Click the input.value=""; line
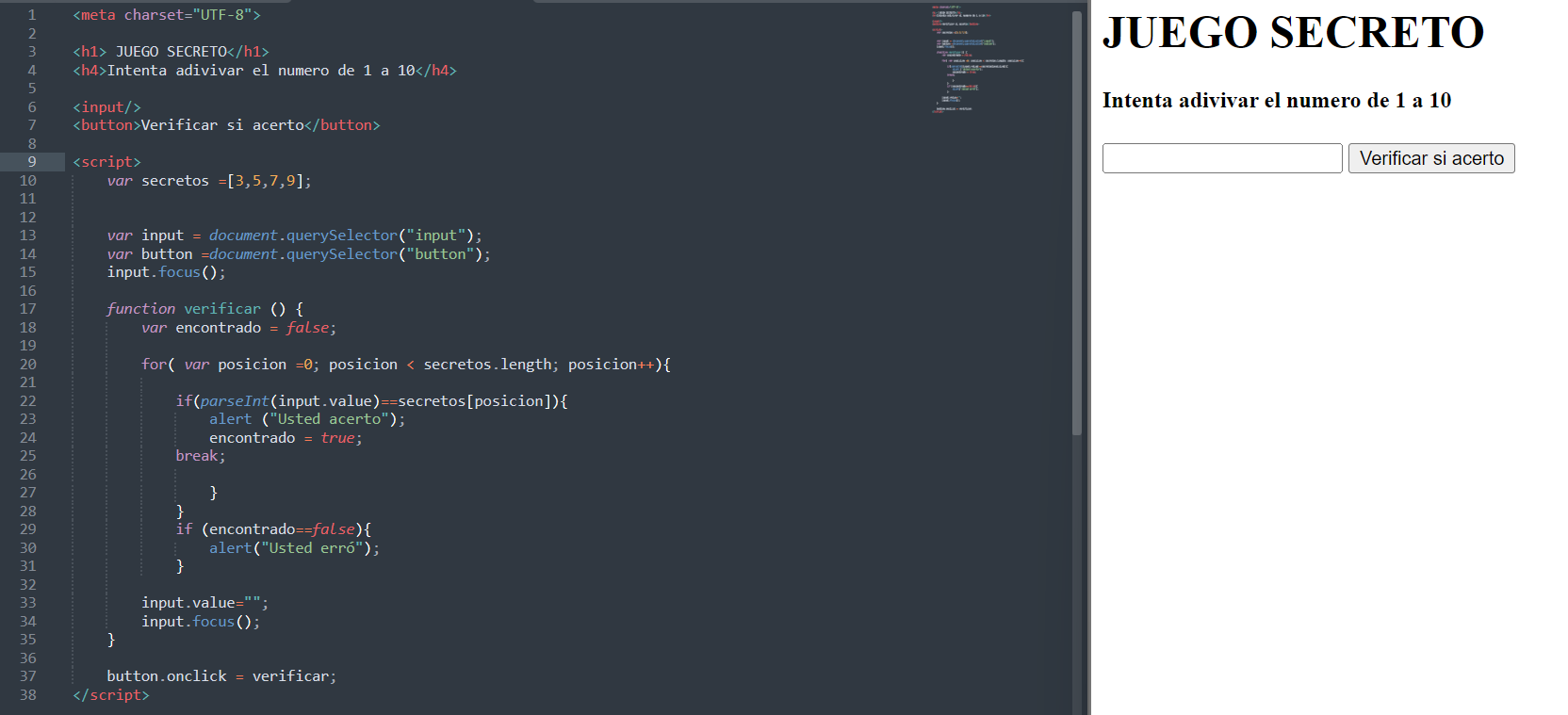This screenshot has height=715, width=1568. (x=205, y=603)
